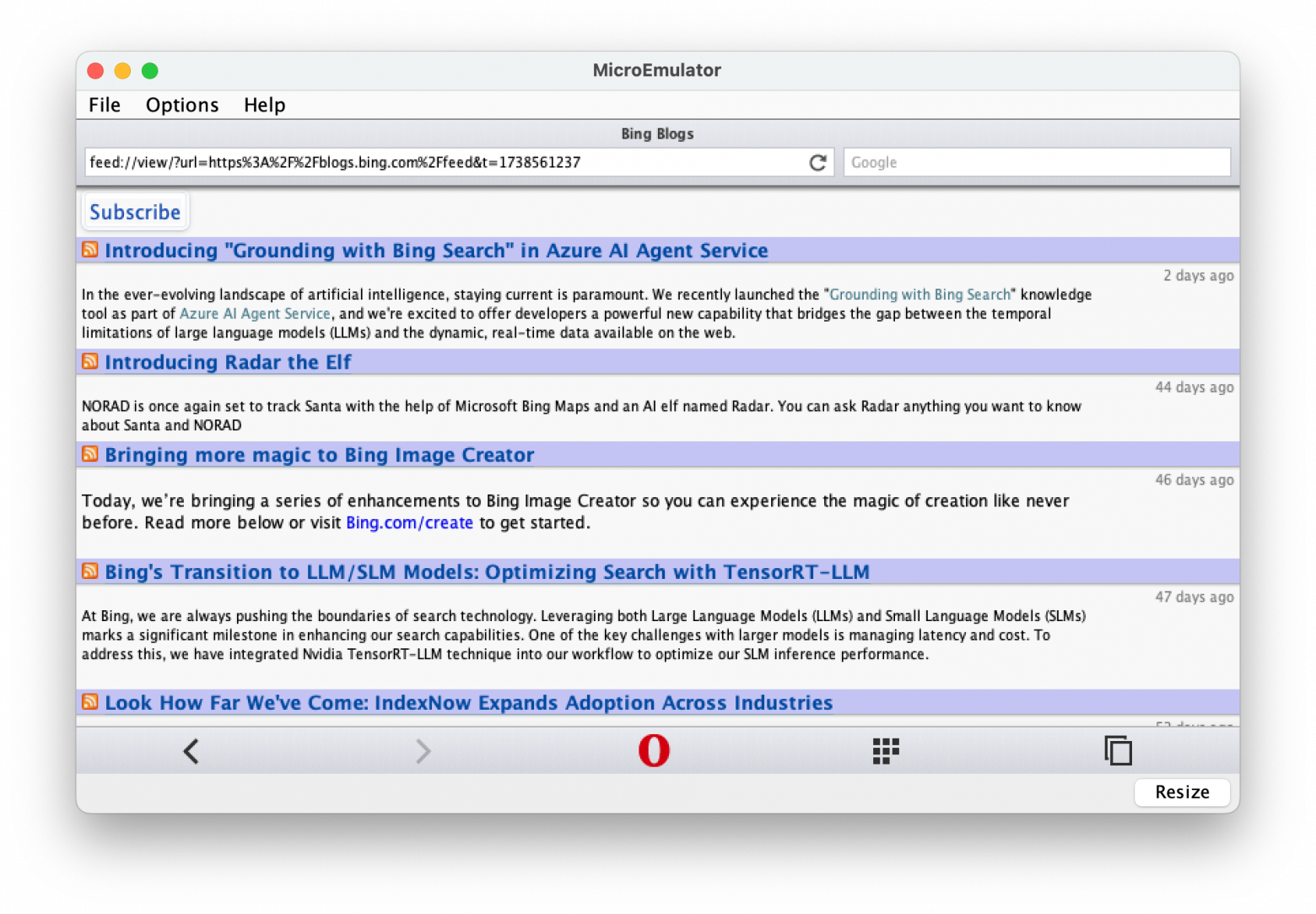1316x914 pixels.
Task: Open the Opera menu via red O icon
Action: [654, 750]
